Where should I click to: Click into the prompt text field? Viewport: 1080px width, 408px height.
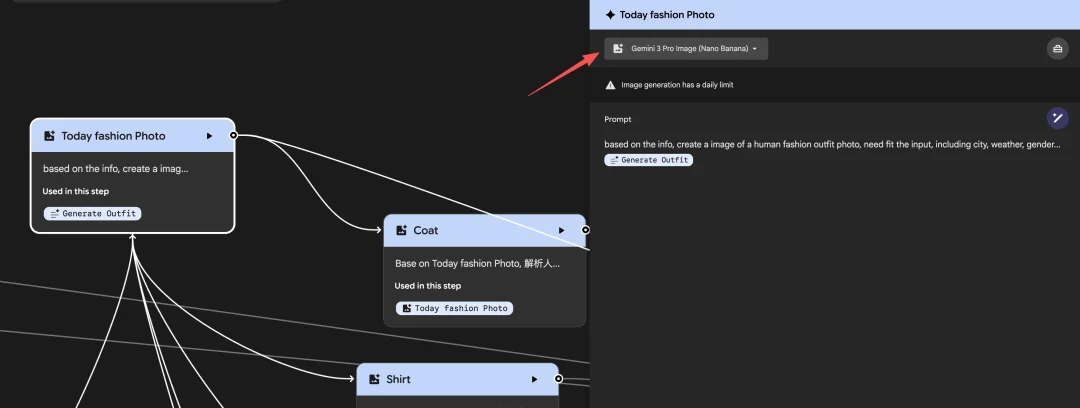pyautogui.click(x=832, y=144)
